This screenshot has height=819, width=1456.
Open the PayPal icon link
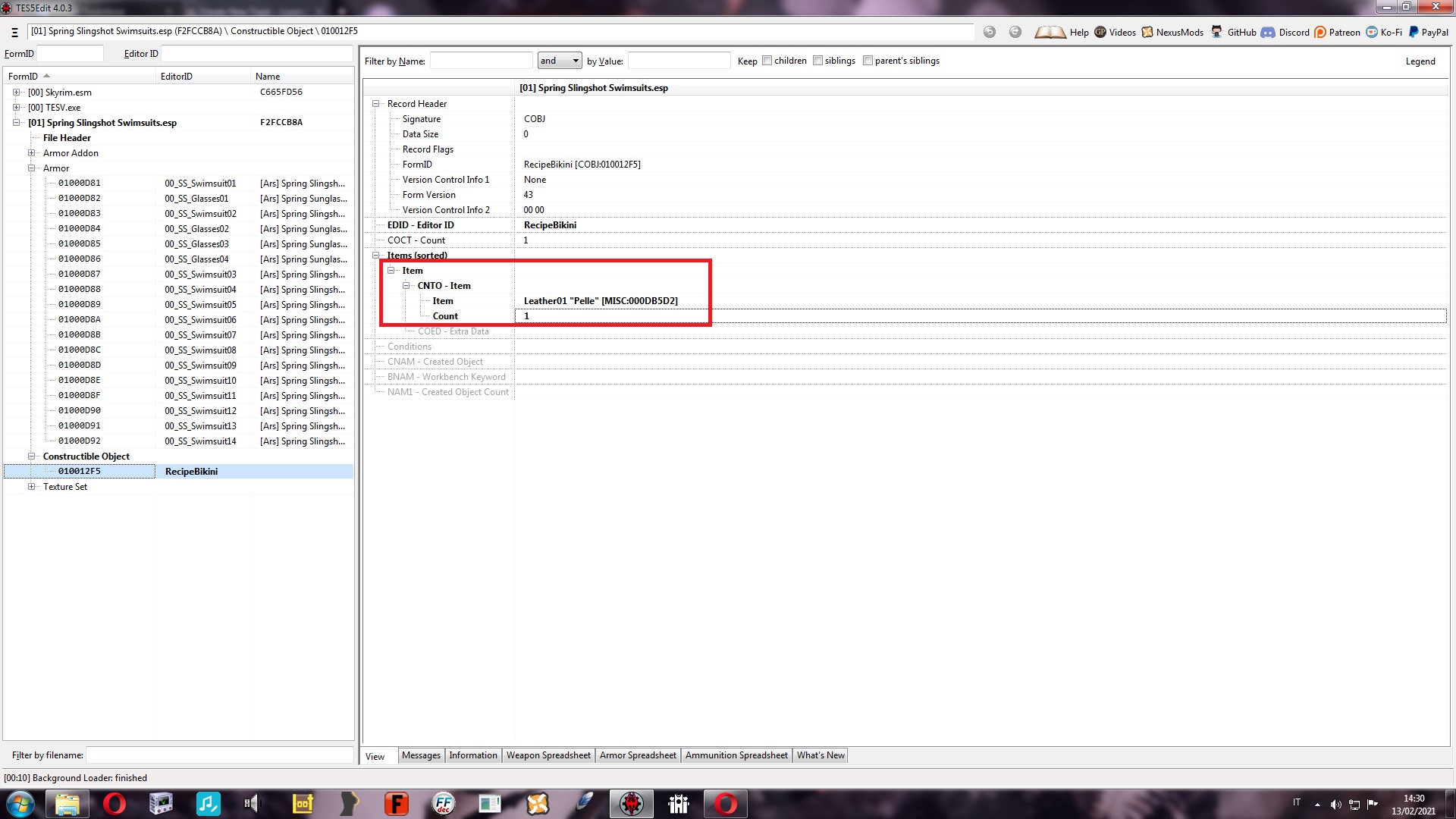click(1414, 32)
